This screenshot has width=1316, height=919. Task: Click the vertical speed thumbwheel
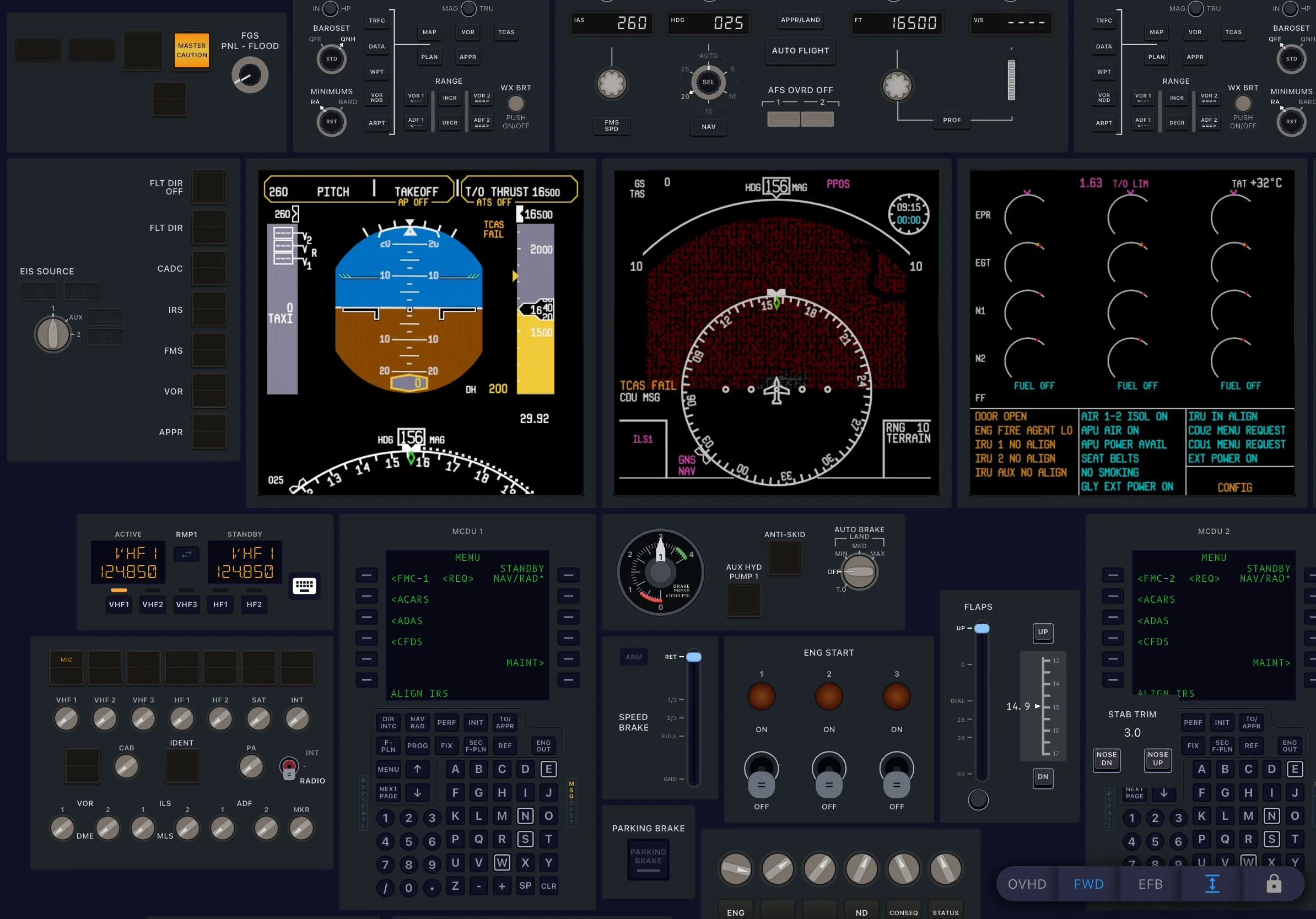[1011, 80]
